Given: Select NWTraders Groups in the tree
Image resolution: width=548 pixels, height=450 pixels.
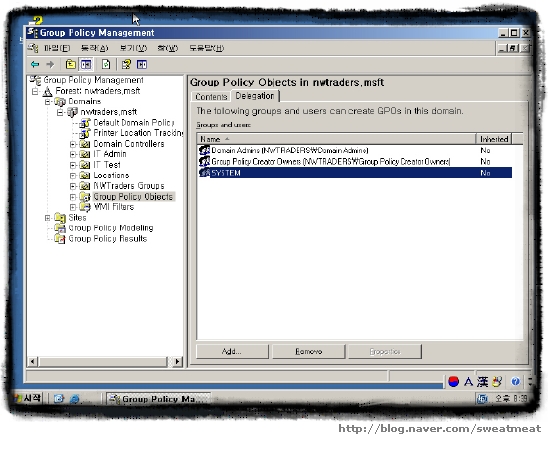Looking at the screenshot, I should point(129,186).
